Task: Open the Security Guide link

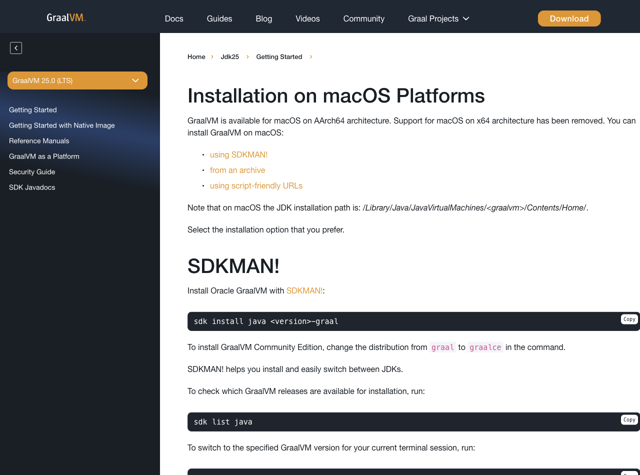Action: [x=32, y=172]
